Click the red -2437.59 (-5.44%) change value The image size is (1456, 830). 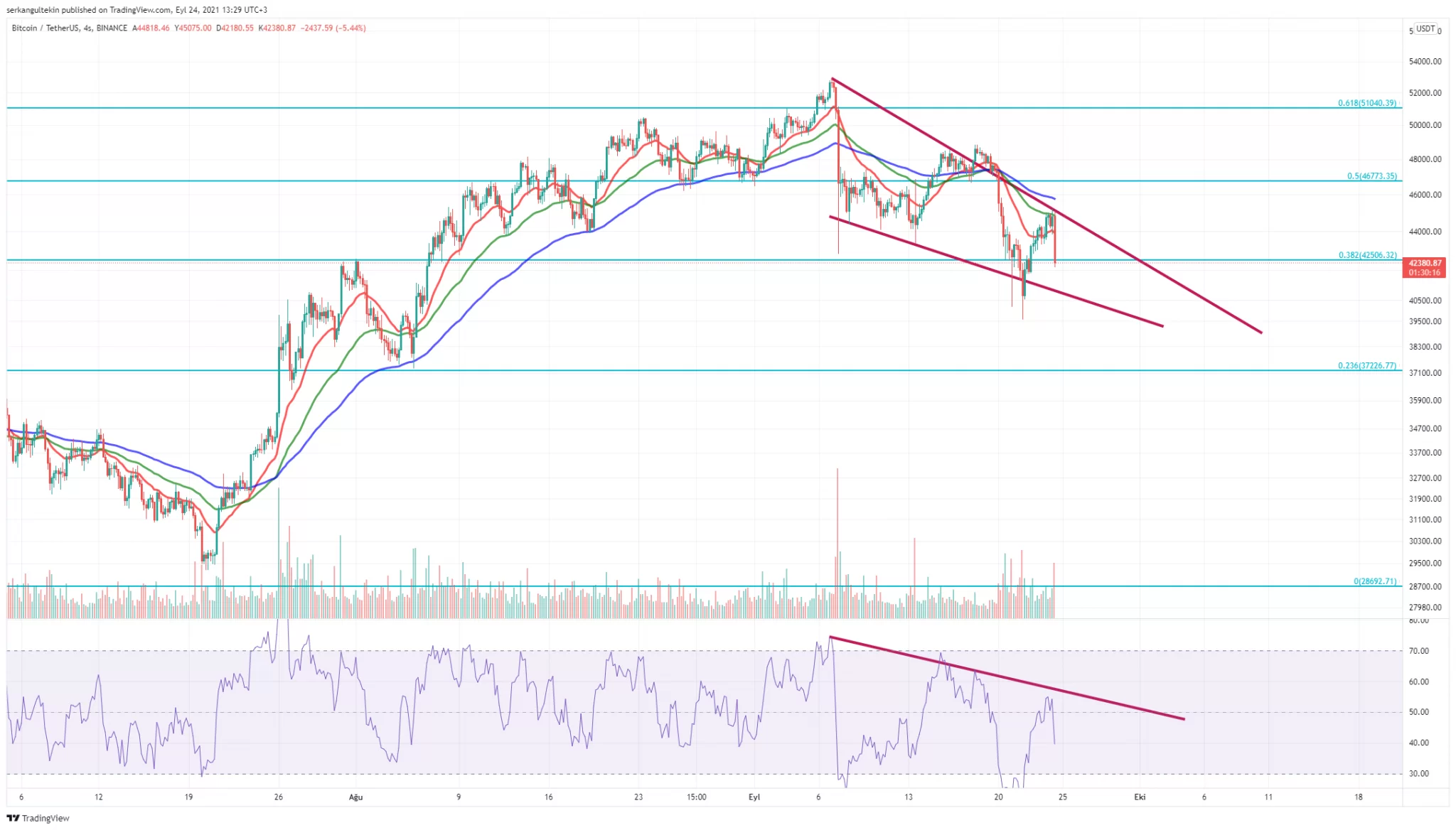coord(333,28)
